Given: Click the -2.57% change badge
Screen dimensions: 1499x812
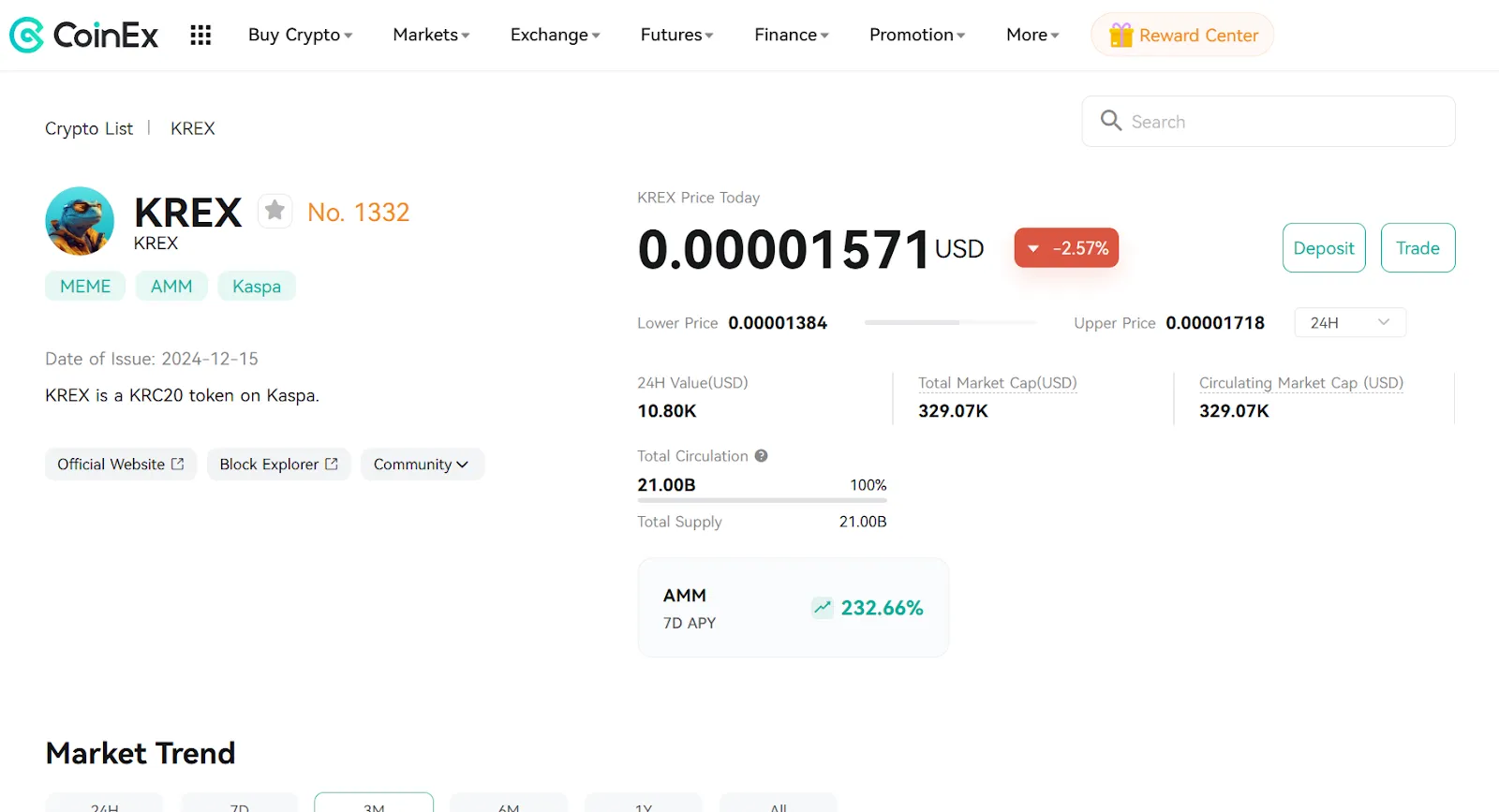Looking at the screenshot, I should [x=1066, y=248].
